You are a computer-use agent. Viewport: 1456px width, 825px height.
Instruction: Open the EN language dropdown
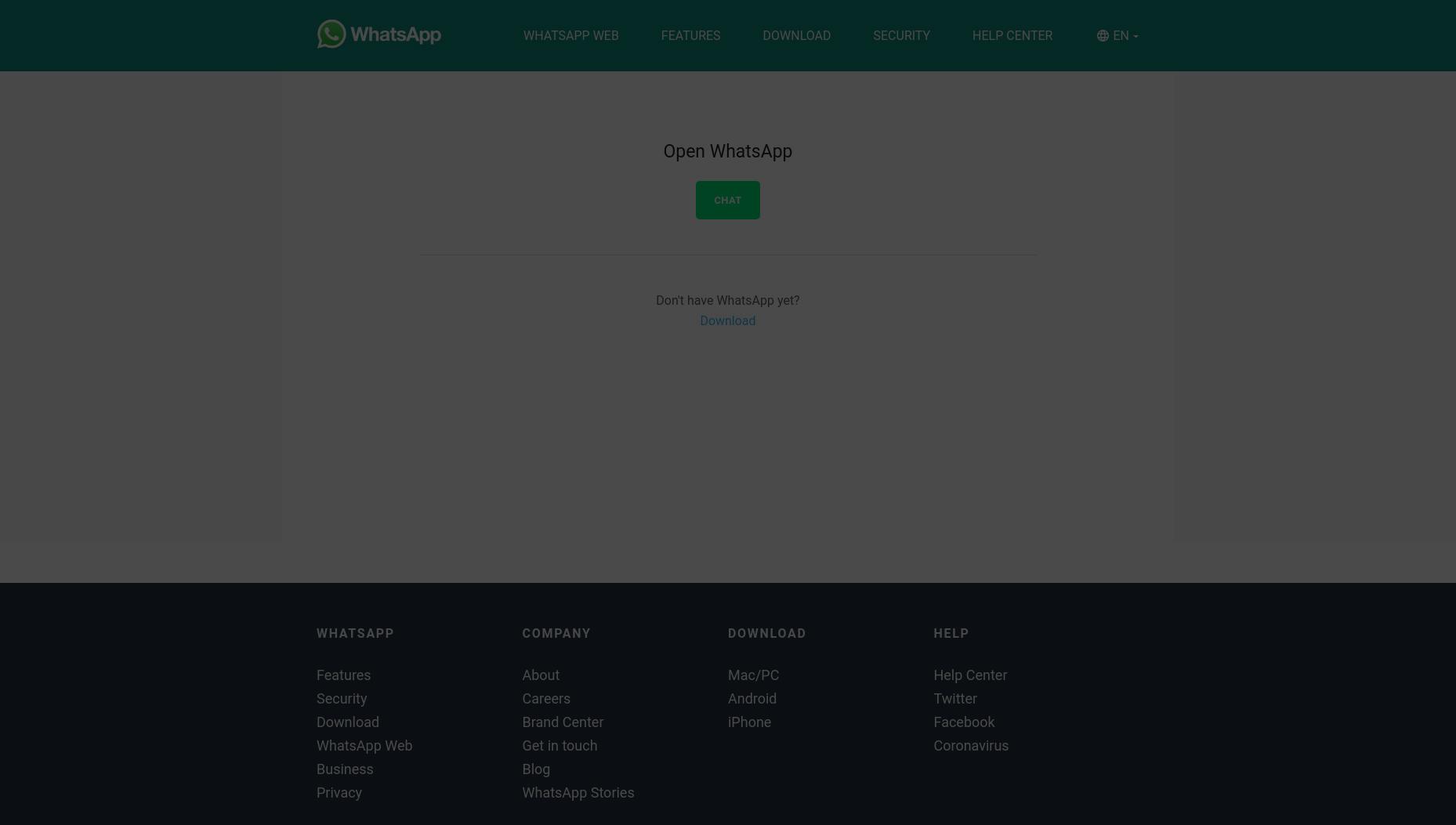coord(1117,36)
